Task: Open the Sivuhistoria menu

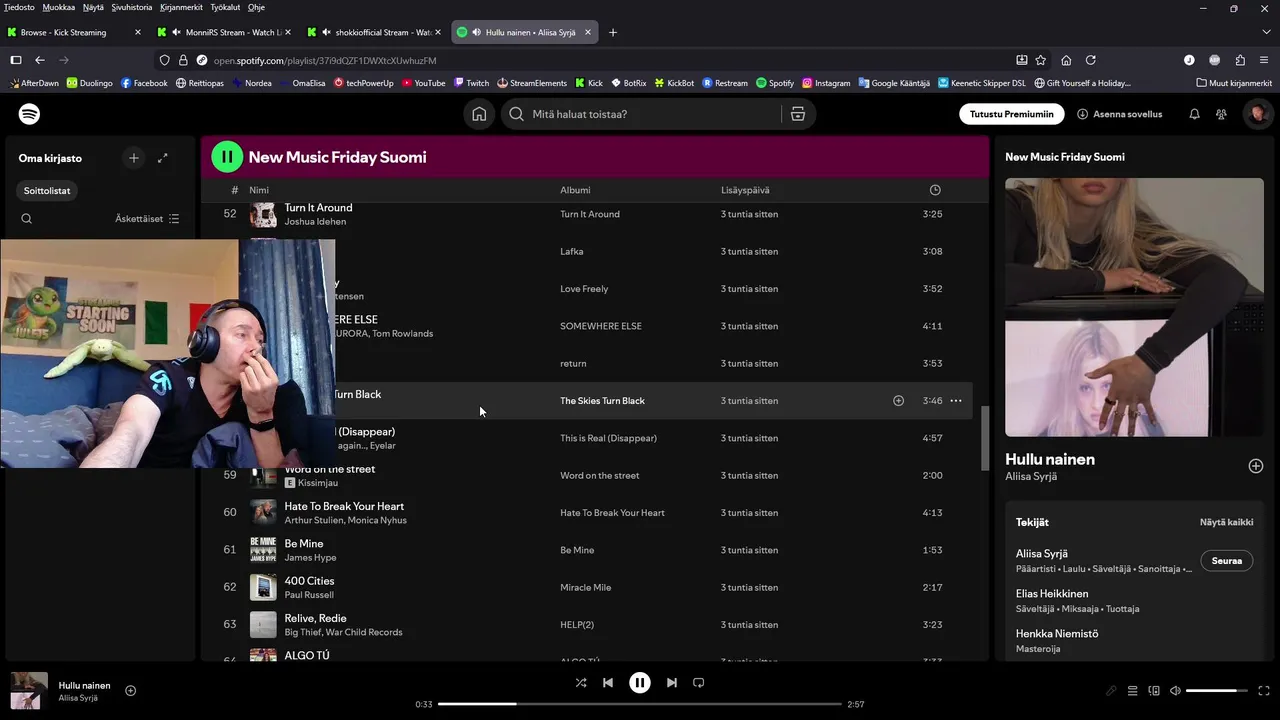Action: (x=132, y=7)
